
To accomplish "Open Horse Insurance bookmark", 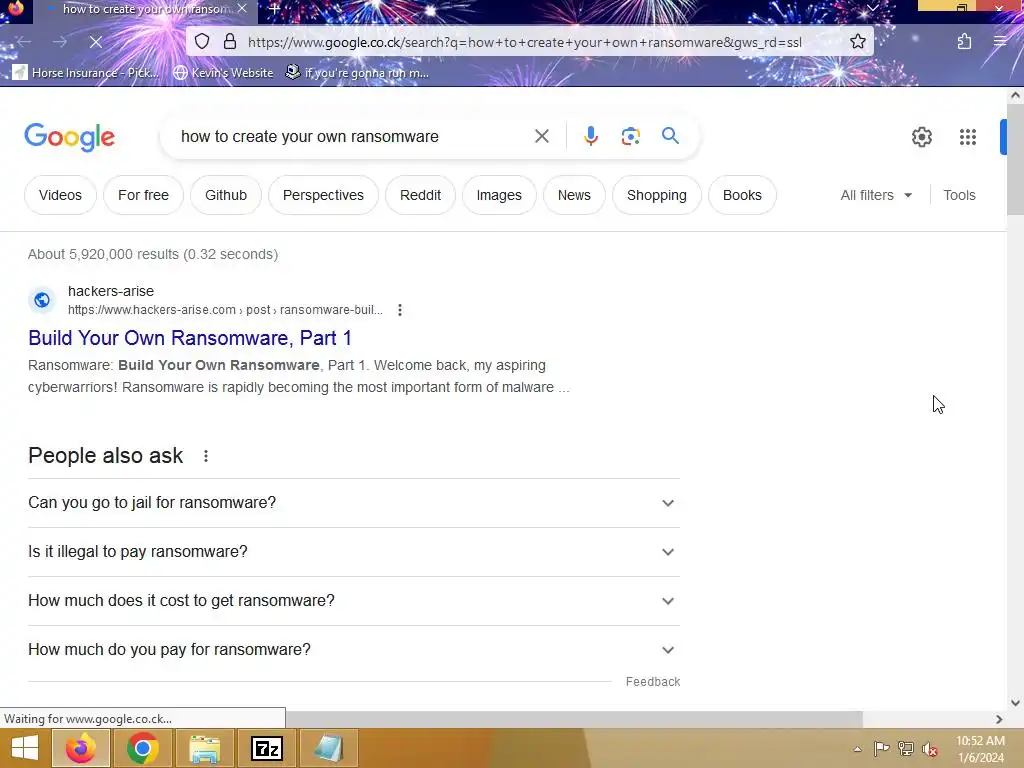I will click(x=86, y=72).
